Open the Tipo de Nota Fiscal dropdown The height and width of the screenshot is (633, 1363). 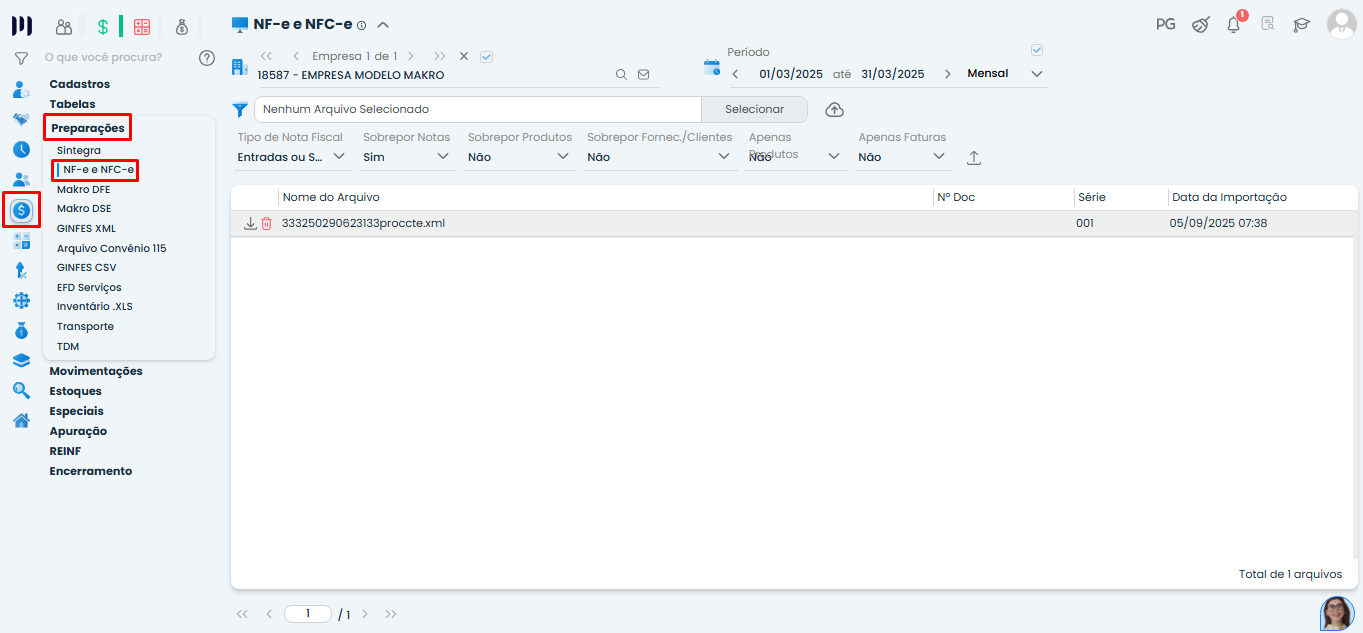coord(292,157)
